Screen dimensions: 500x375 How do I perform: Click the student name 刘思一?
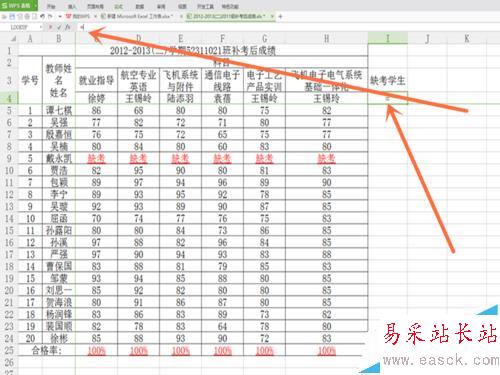pos(59,290)
